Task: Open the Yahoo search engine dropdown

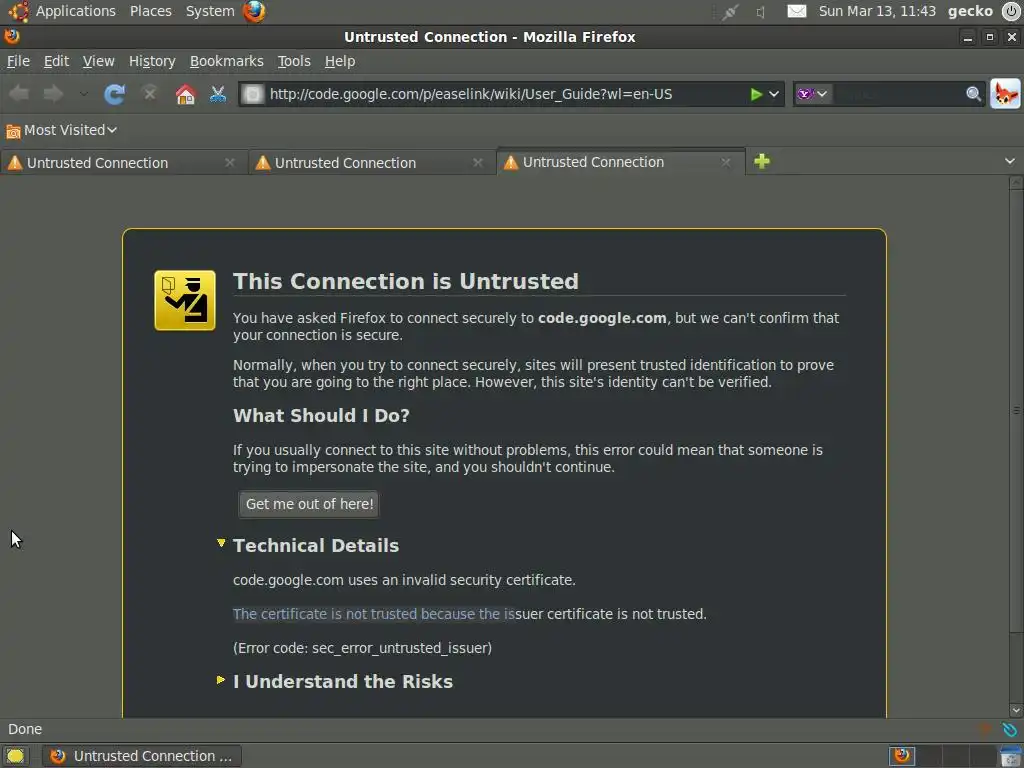Action: [x=812, y=94]
